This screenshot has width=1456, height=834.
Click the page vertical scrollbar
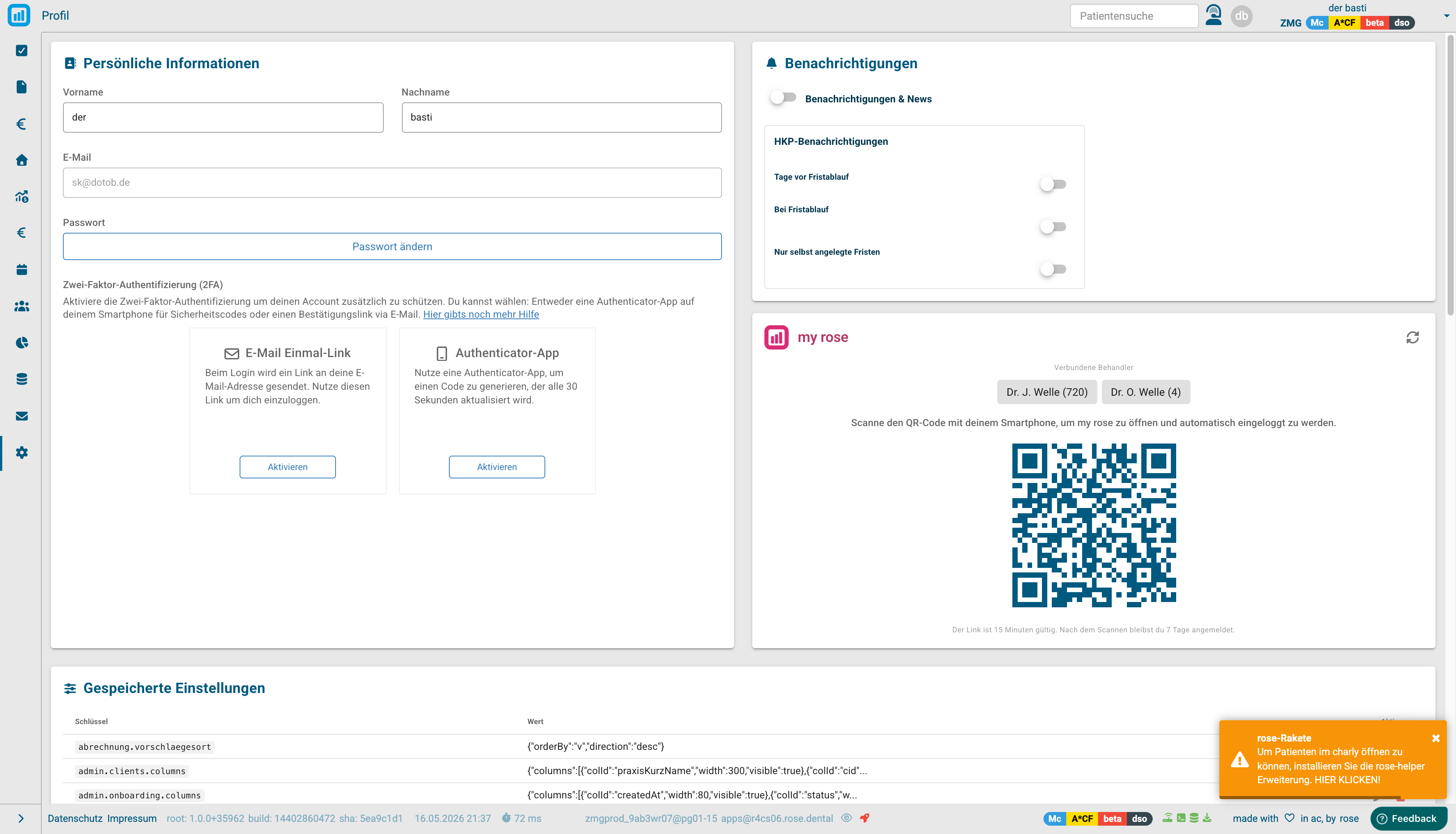click(x=1450, y=175)
